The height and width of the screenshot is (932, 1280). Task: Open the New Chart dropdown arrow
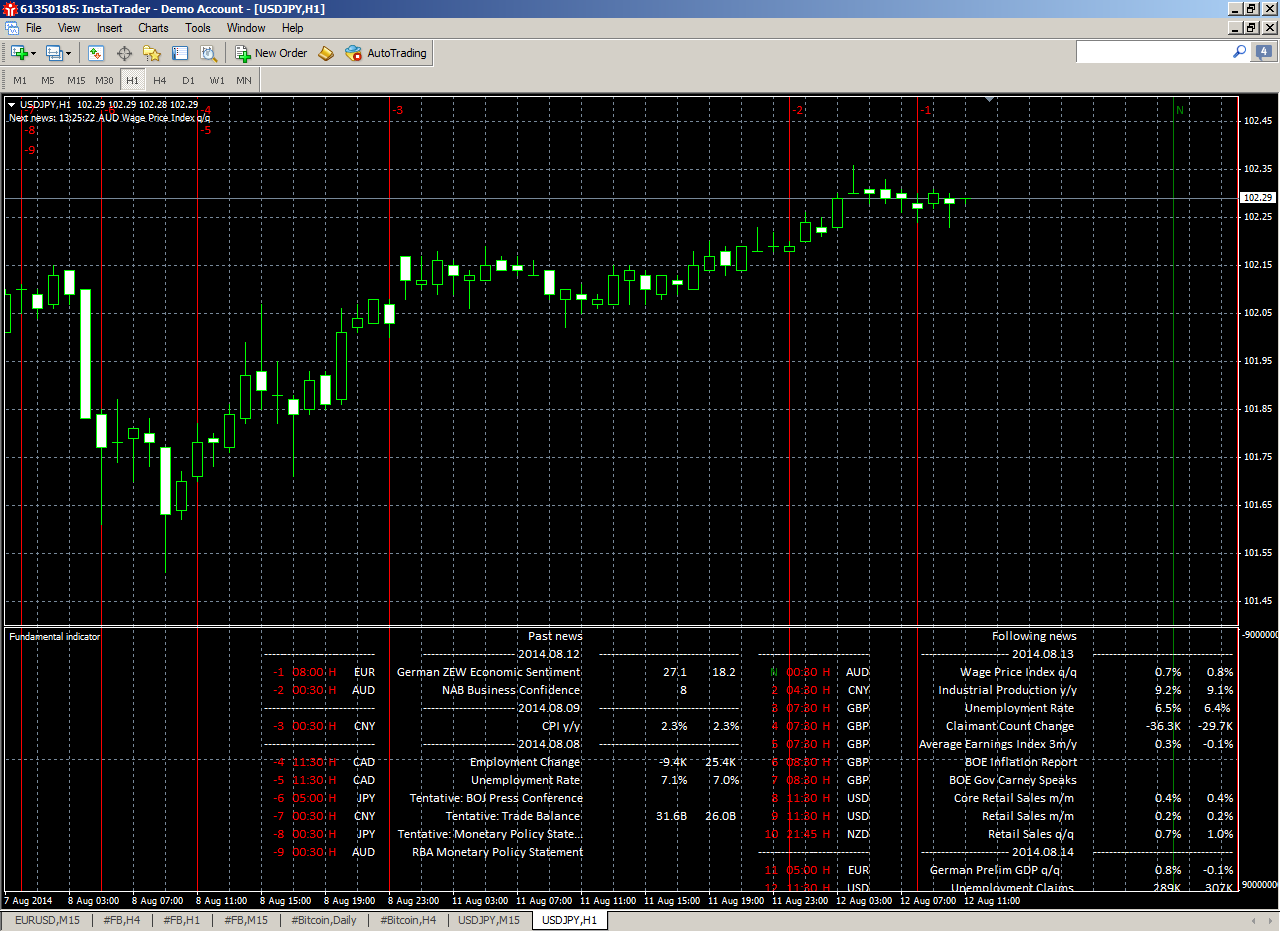(34, 53)
